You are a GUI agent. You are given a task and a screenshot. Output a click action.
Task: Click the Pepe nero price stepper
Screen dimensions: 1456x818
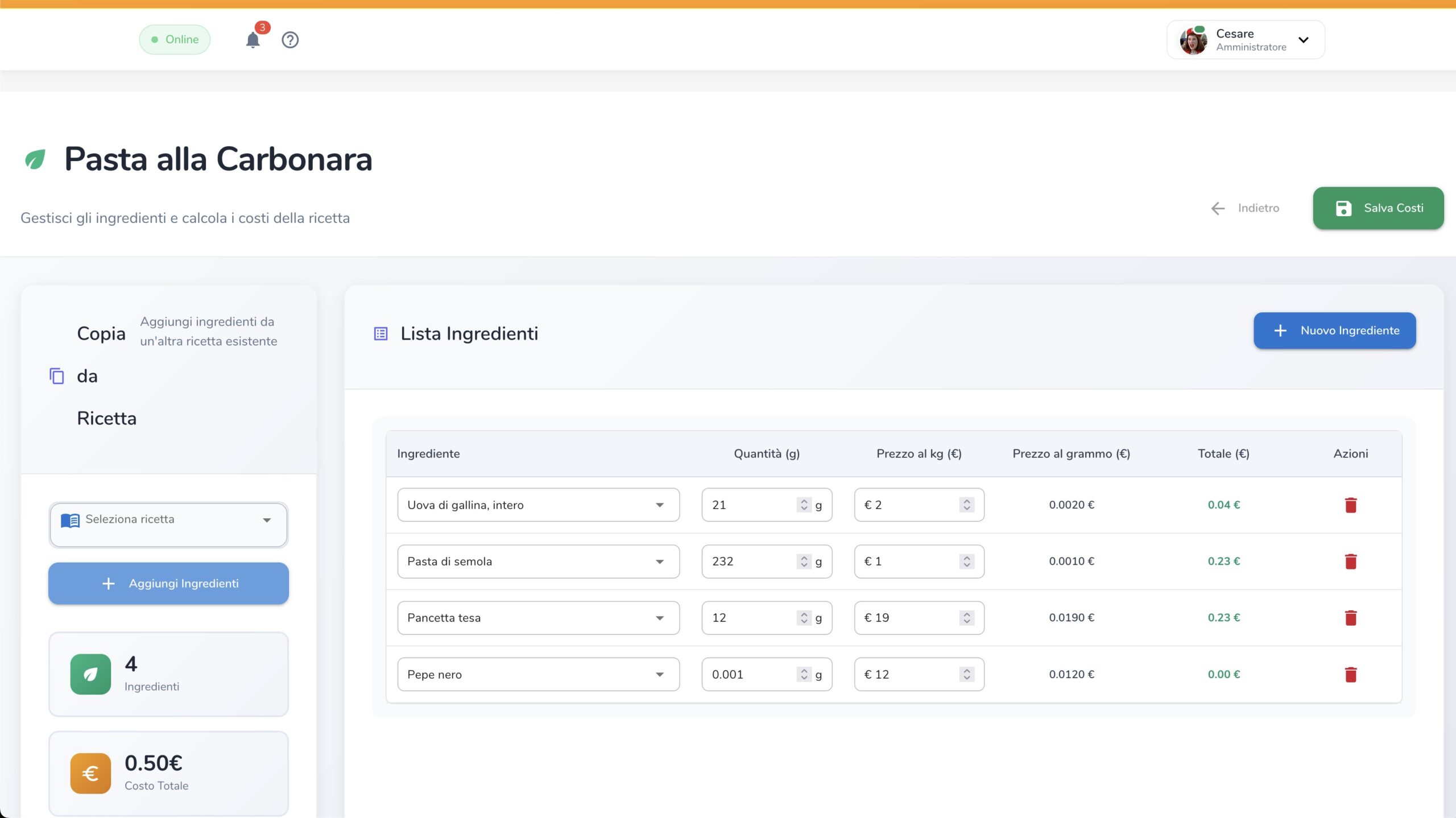click(x=966, y=674)
